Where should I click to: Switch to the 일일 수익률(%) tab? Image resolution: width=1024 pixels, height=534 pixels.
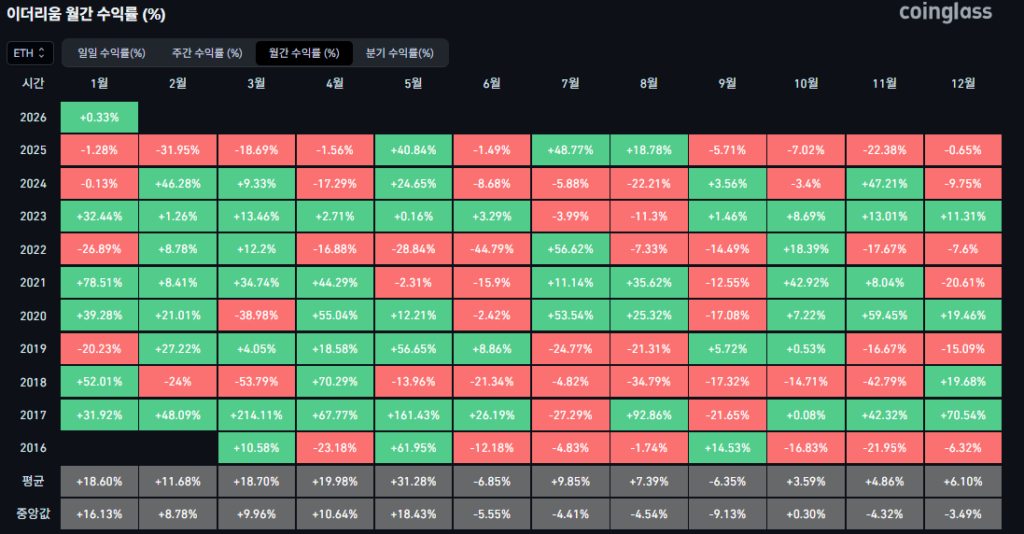pyautogui.click(x=112, y=53)
